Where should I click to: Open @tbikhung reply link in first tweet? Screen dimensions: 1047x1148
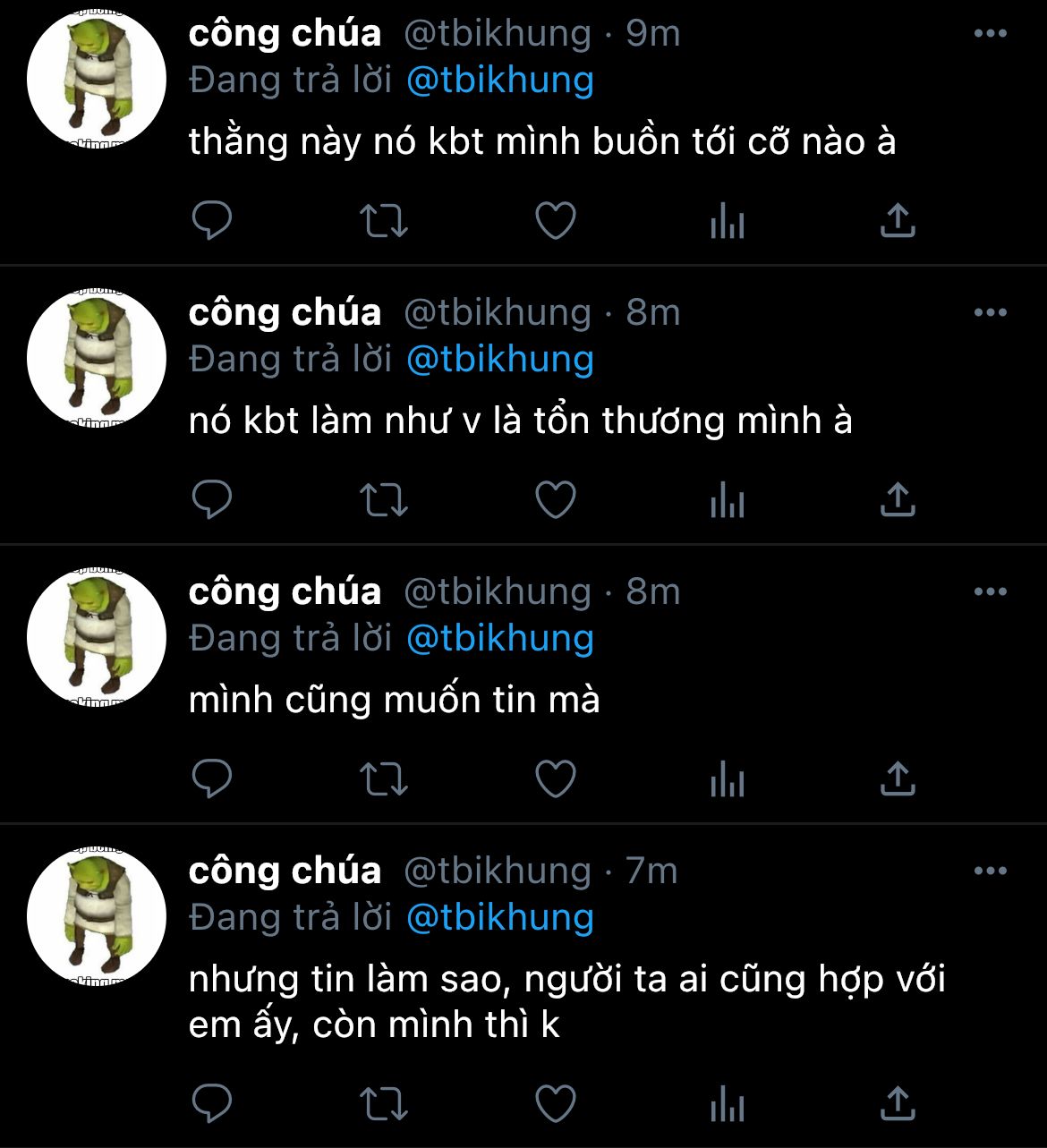[x=500, y=81]
